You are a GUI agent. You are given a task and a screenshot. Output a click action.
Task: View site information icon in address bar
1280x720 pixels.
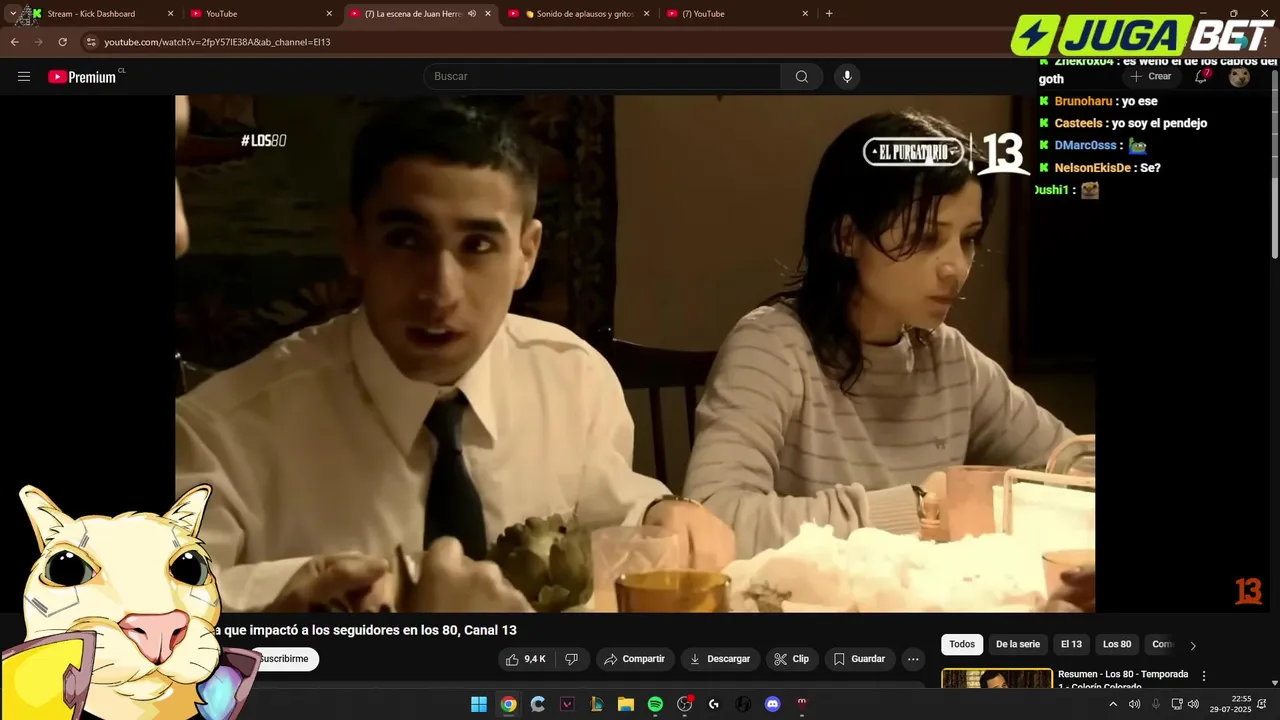coord(91,42)
